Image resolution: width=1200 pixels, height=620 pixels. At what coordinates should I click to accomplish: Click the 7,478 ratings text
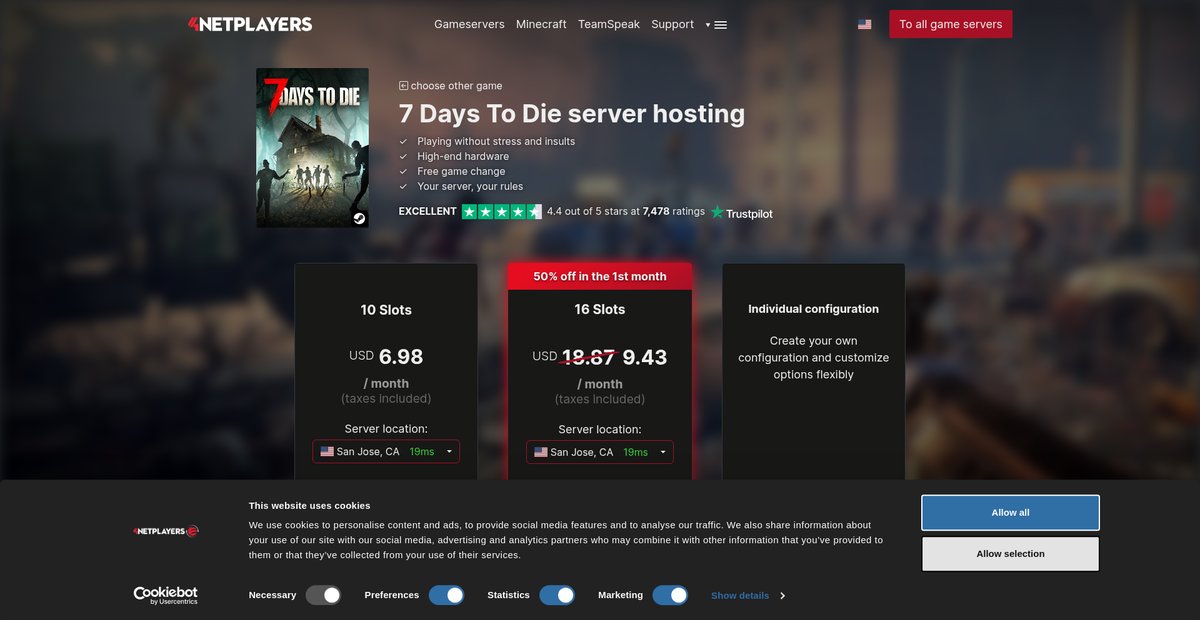674,212
